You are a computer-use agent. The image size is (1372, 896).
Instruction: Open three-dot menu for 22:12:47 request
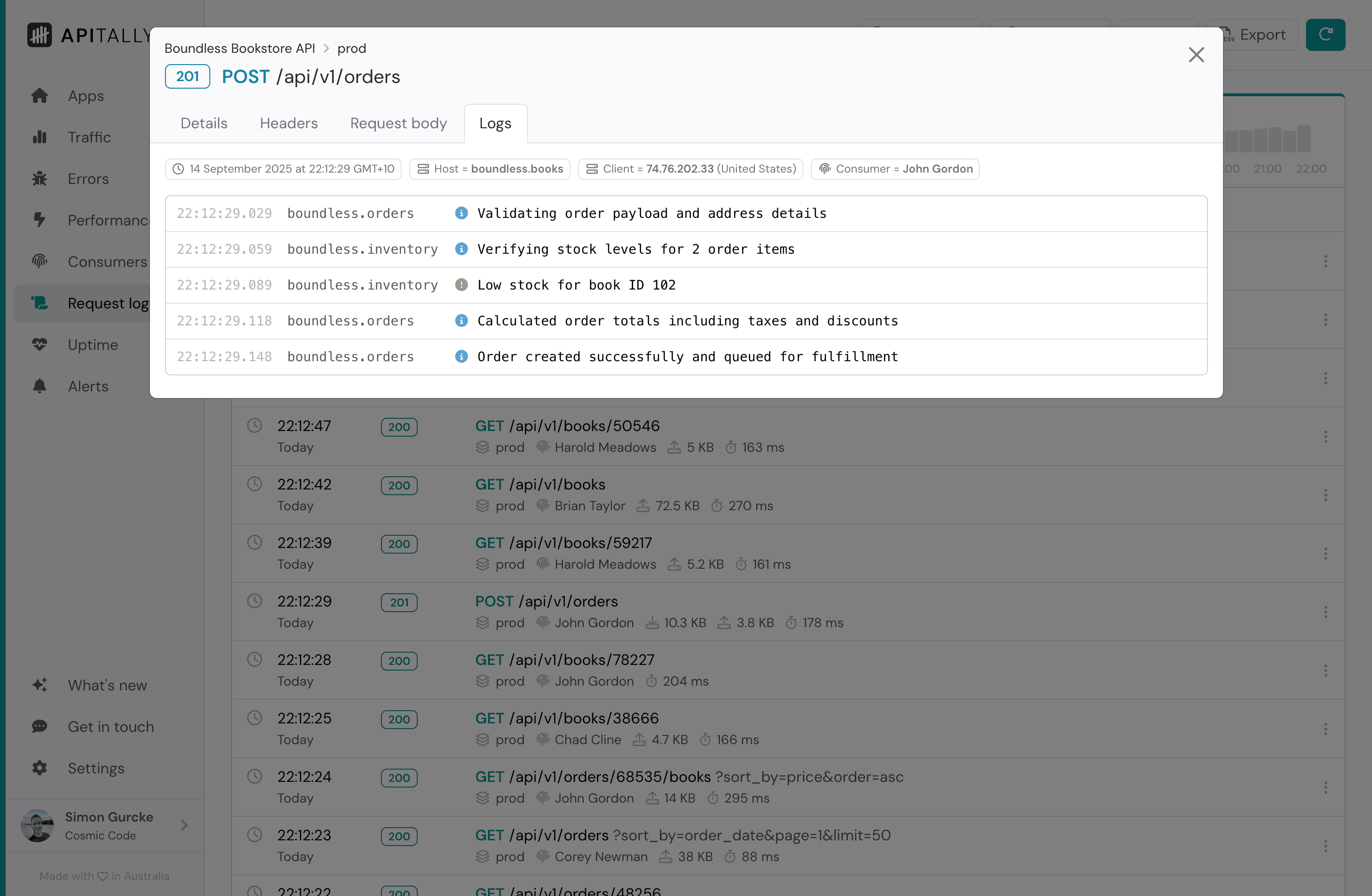[1325, 437]
